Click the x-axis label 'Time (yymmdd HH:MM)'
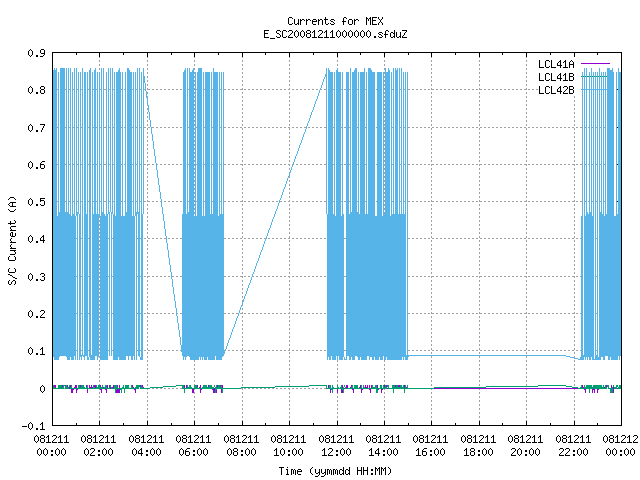The width and height of the screenshot is (640, 480). click(x=335, y=471)
